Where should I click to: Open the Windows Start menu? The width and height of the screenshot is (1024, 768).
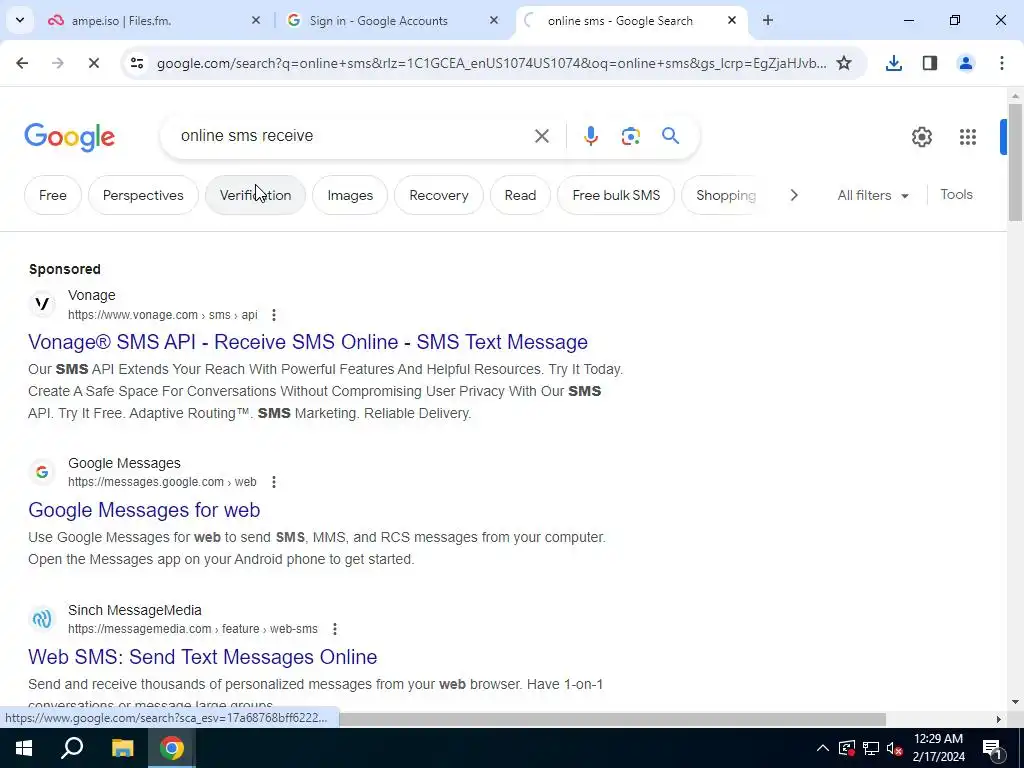pyautogui.click(x=24, y=748)
